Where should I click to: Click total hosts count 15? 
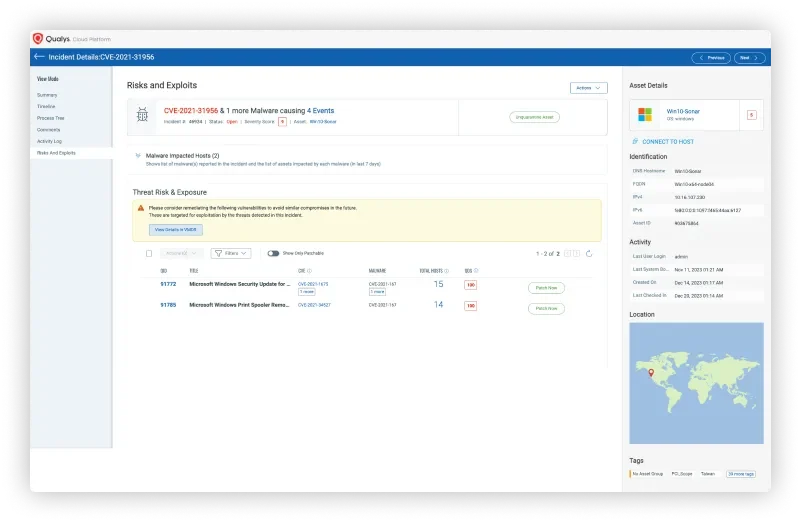438,284
